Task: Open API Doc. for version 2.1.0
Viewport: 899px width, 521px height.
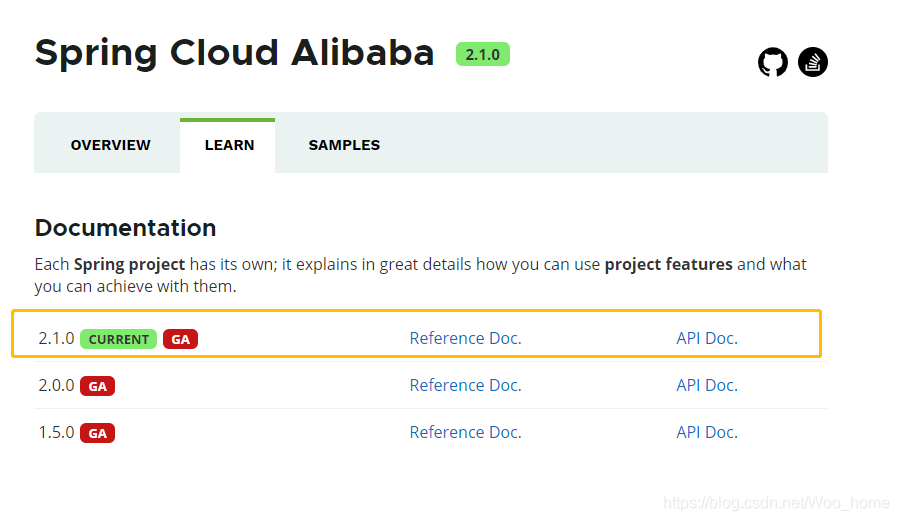Action: 706,338
